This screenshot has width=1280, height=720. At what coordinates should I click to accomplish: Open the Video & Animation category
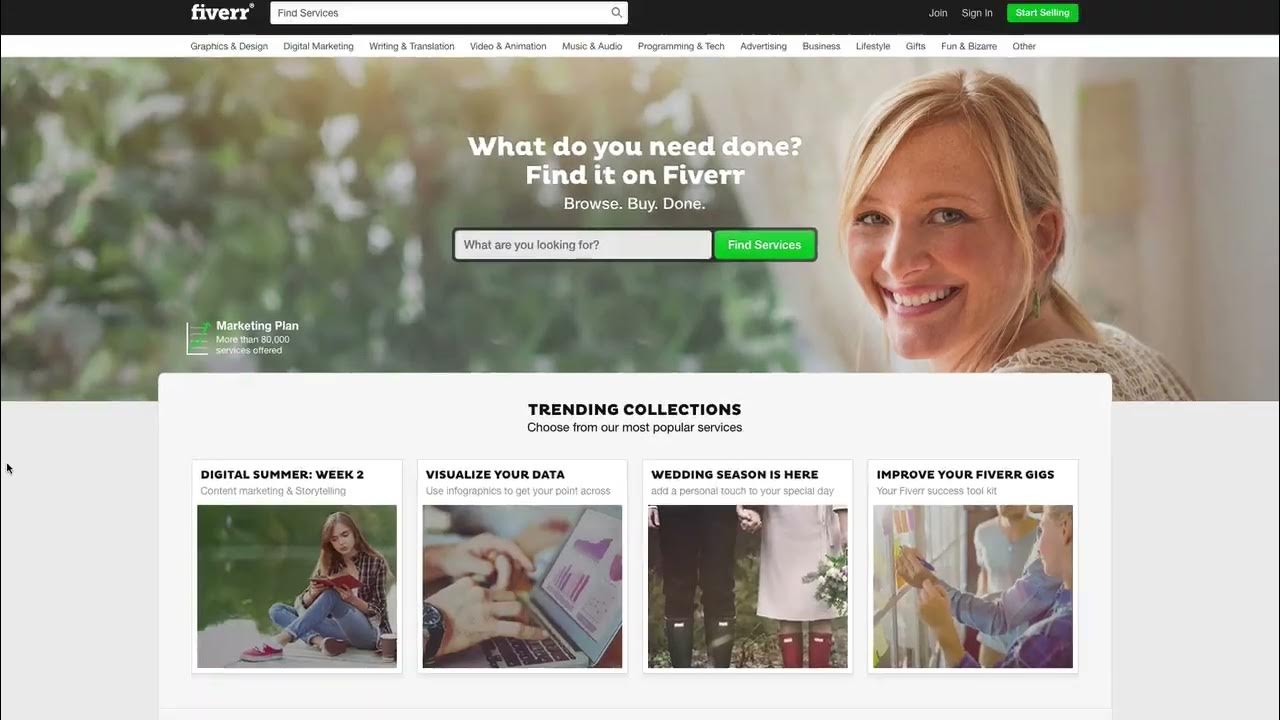click(508, 46)
